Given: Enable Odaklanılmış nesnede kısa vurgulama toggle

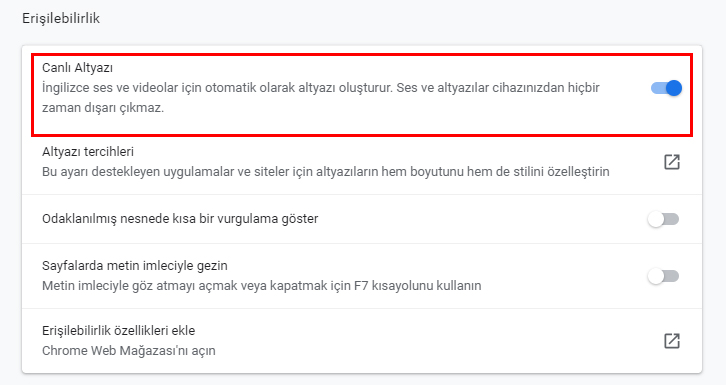Looking at the screenshot, I should 663,219.
